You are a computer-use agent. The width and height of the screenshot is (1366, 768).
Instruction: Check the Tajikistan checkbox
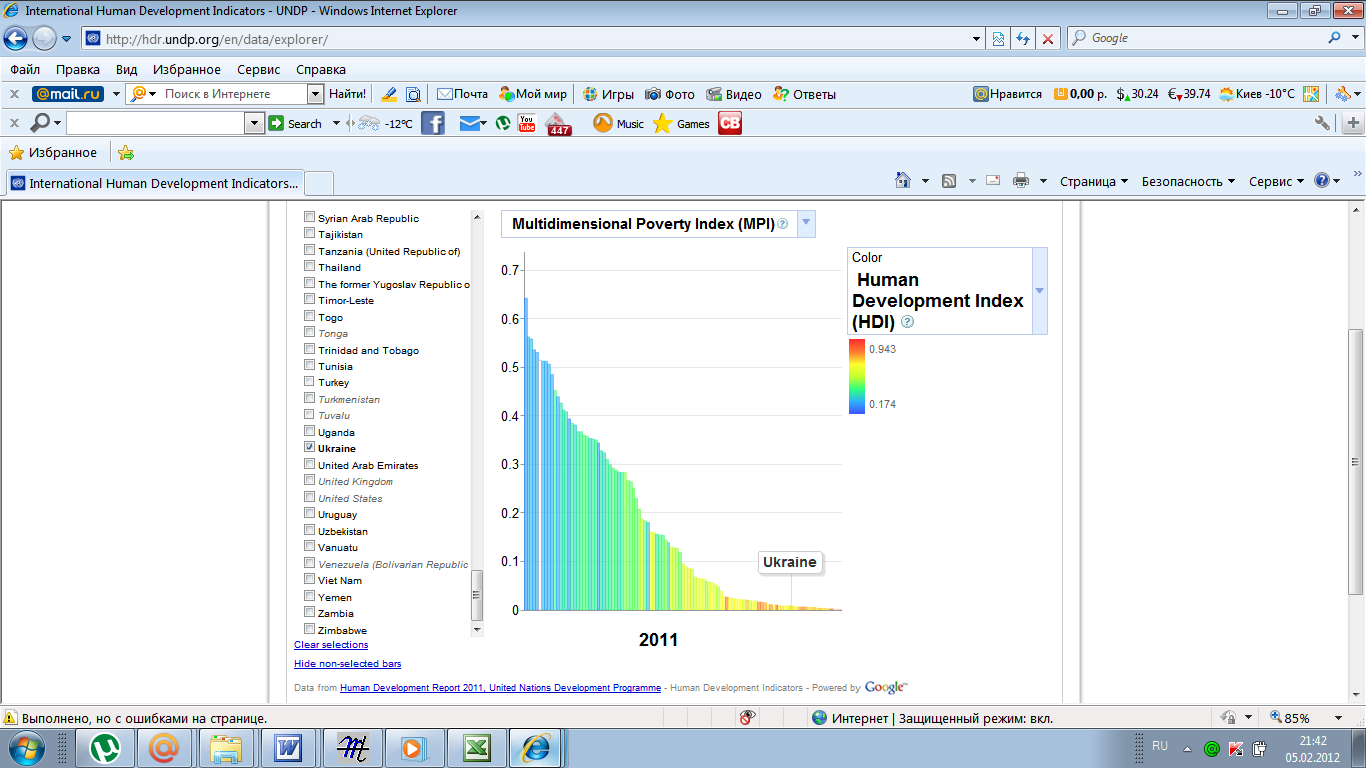pos(310,234)
